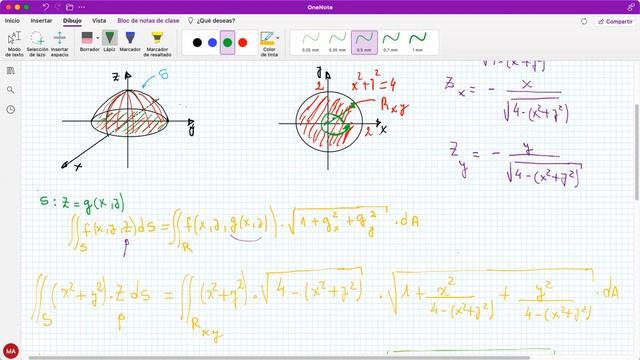The height and width of the screenshot is (360, 640).
Task: Pick the blue ink color
Action: [212, 42]
